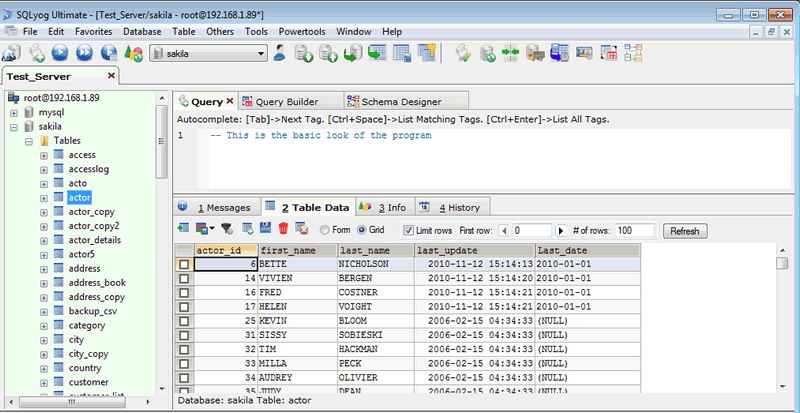800x413 pixels.
Task: Open the User Manager icon
Action: (x=280, y=54)
